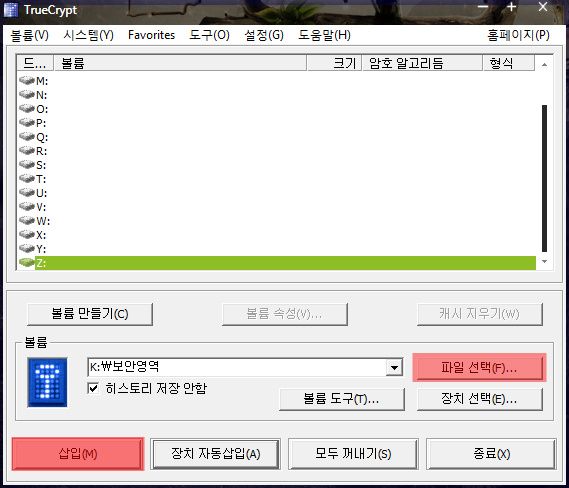Click the 형식 column header
Screen dimensions: 569x488
(x=509, y=63)
